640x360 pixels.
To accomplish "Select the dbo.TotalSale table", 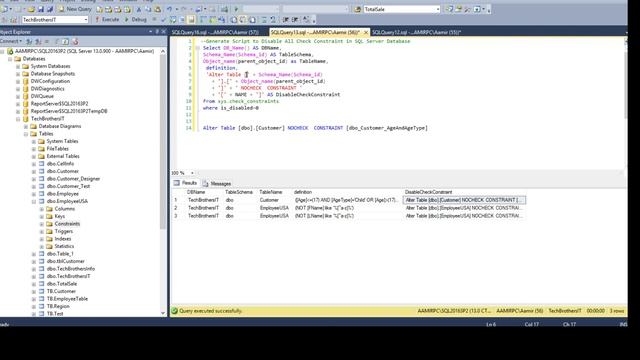I will point(62,284).
